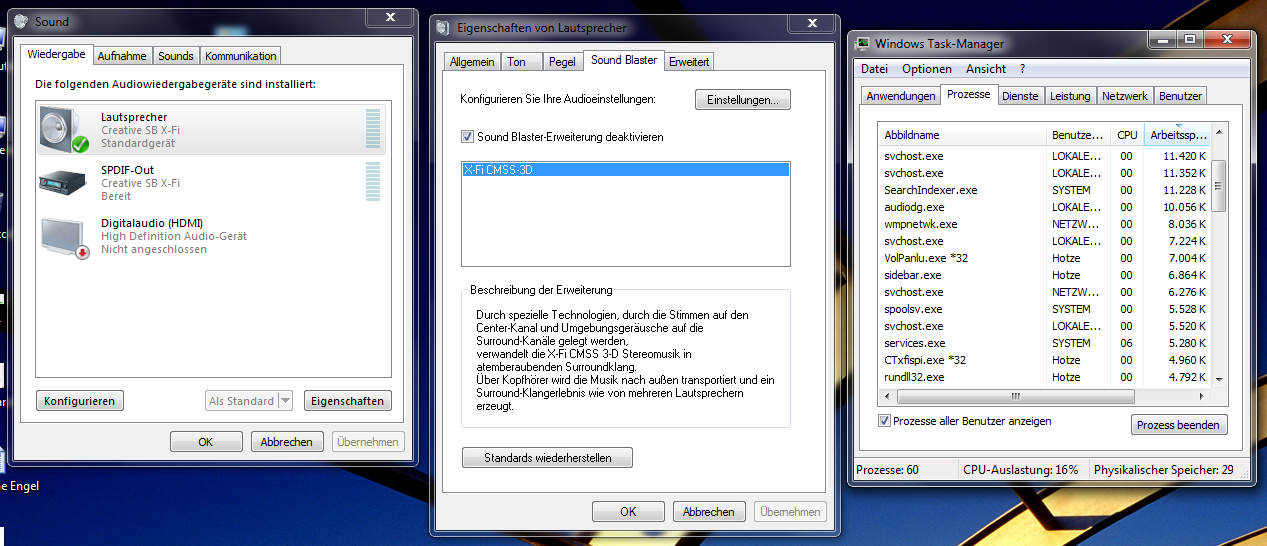Open the Sounds tab
Viewport: 1267px width, 546px height.
(x=176, y=56)
